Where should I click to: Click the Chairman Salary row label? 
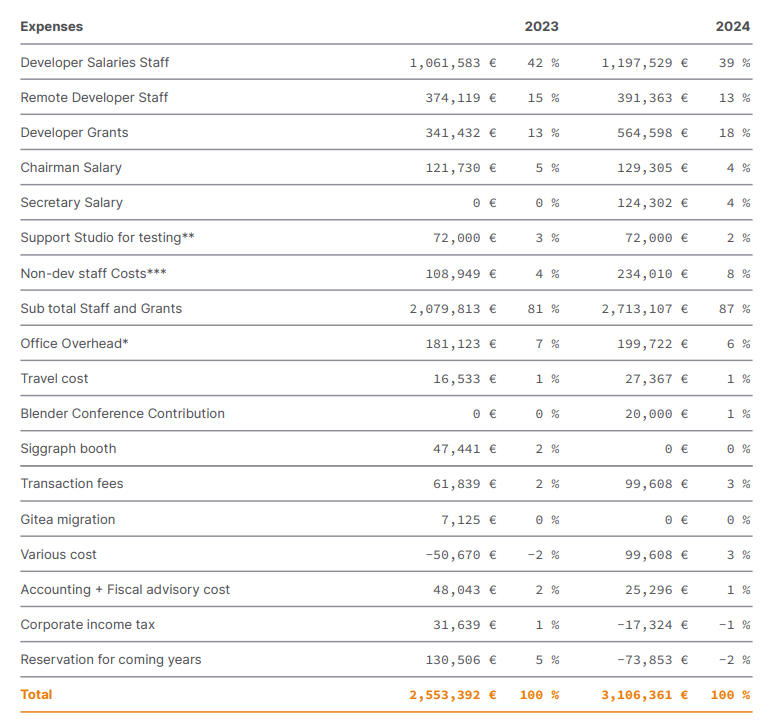coord(71,168)
